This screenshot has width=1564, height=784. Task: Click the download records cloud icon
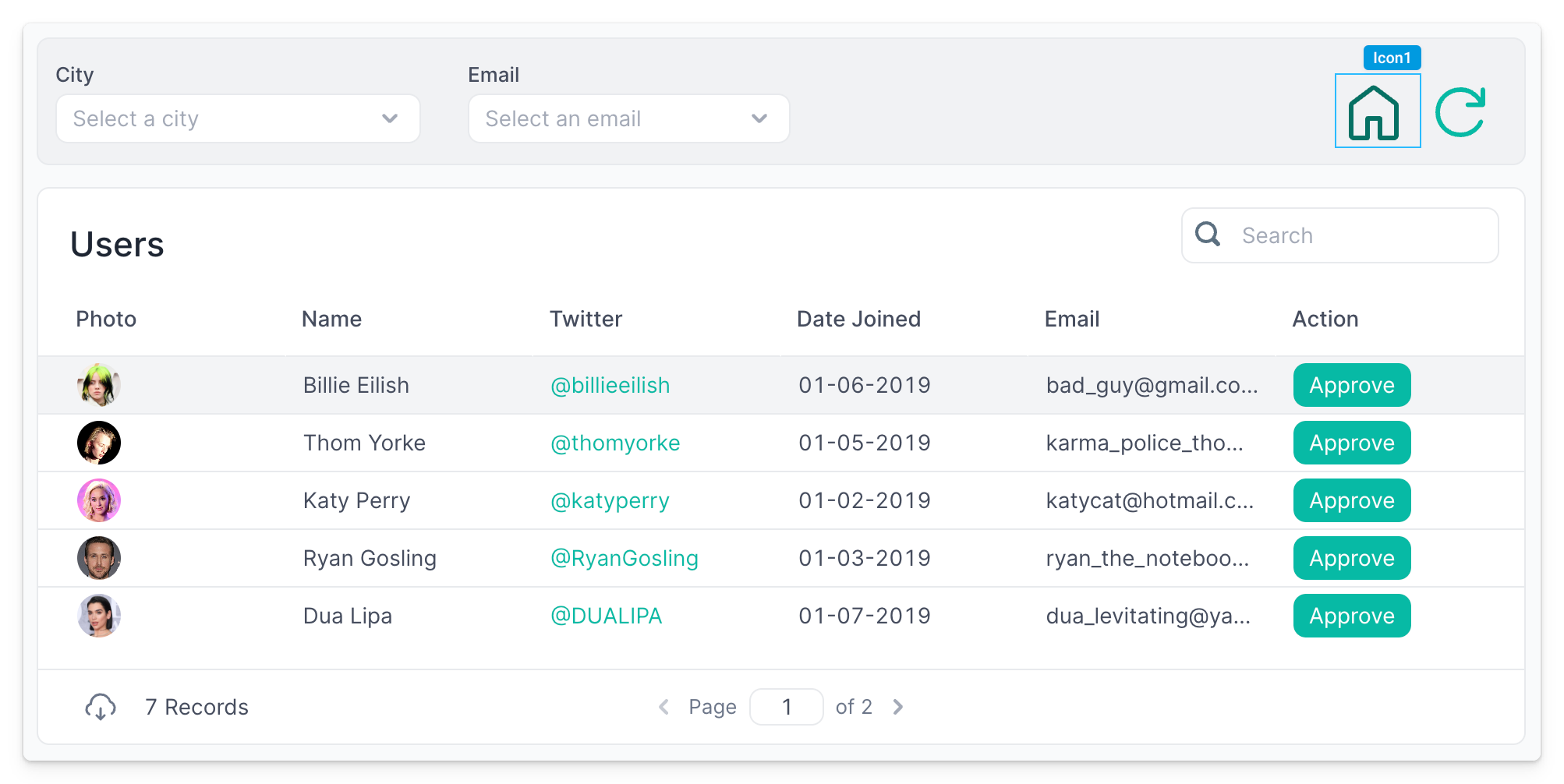[101, 707]
